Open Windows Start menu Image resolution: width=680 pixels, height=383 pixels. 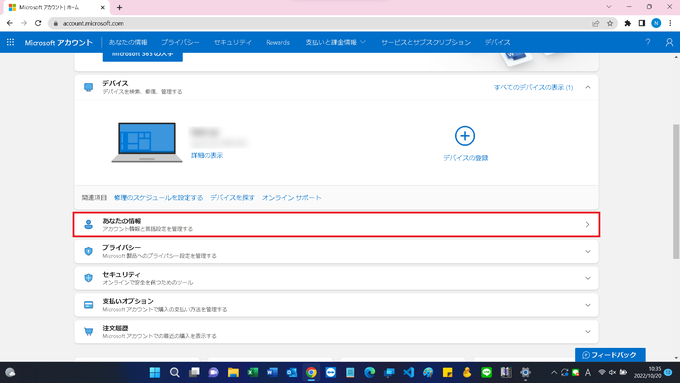[x=155, y=372]
